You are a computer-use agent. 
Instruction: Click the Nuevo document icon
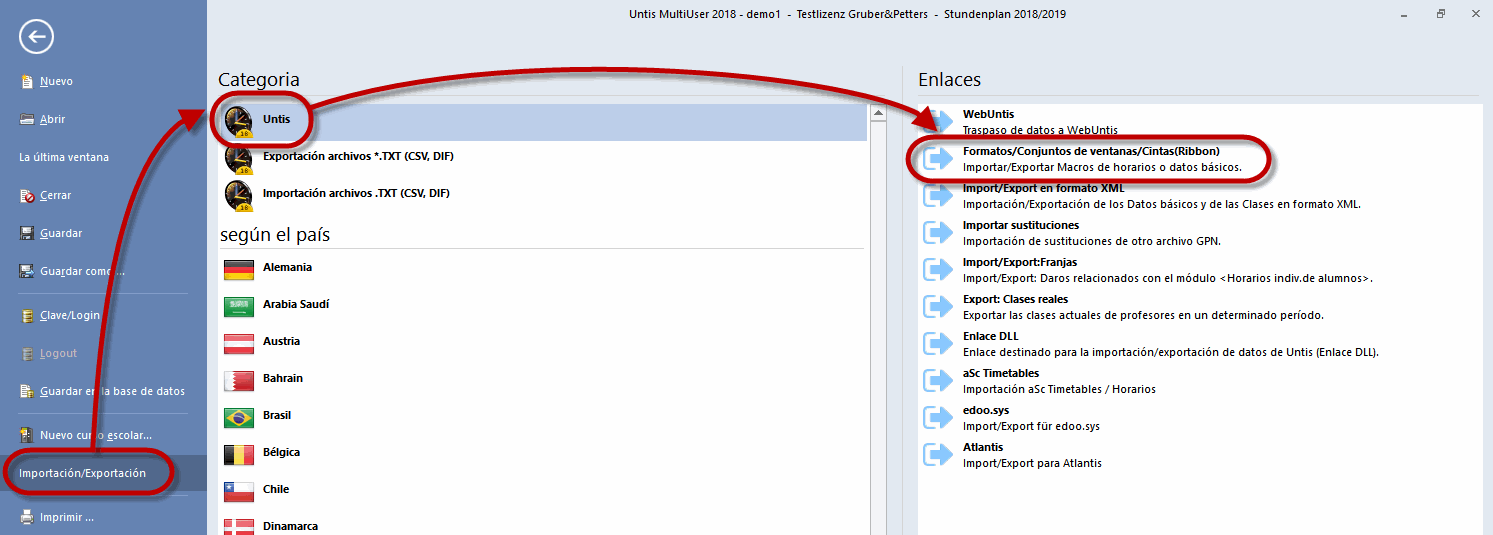pos(28,82)
